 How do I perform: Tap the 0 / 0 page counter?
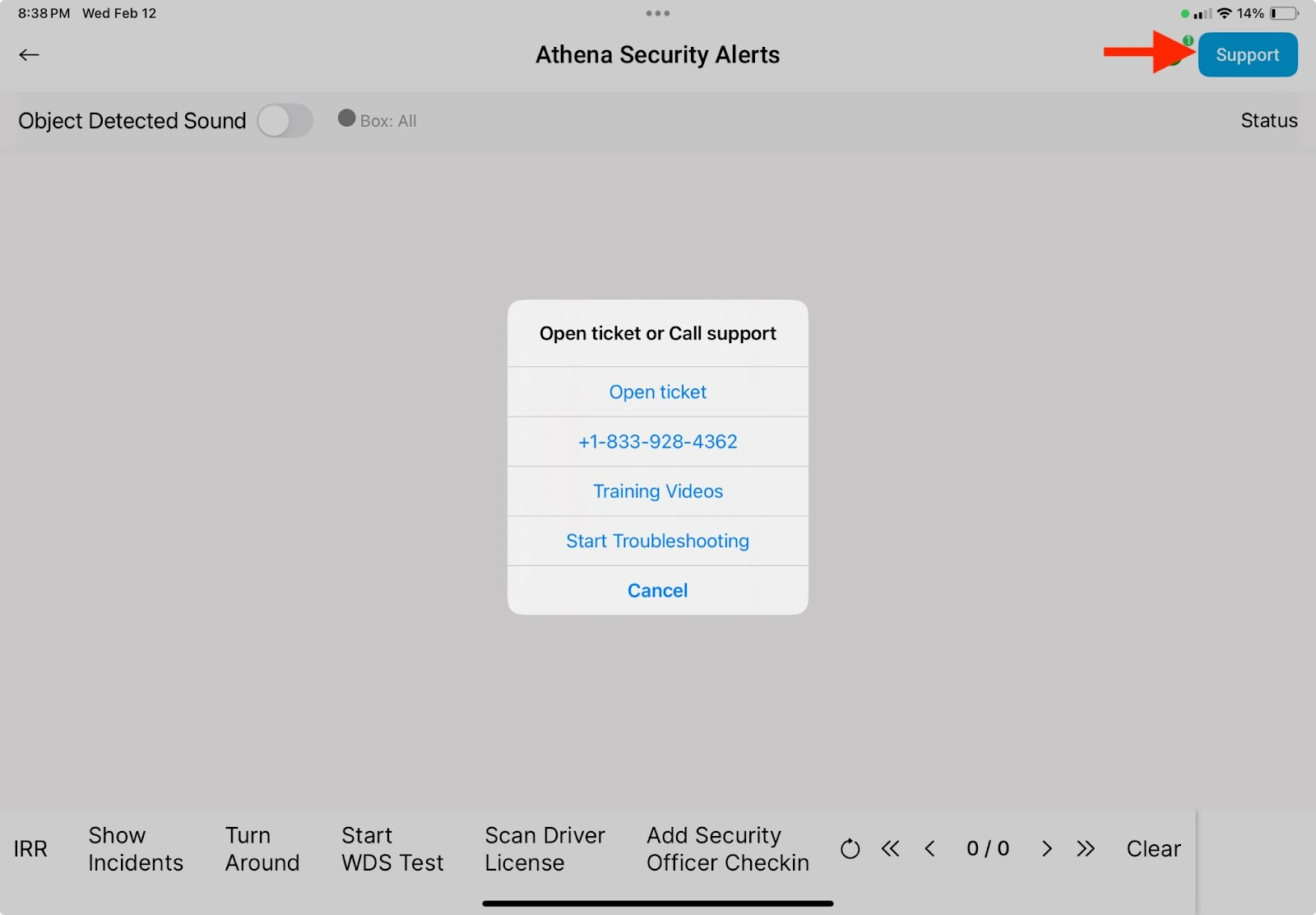(x=988, y=848)
